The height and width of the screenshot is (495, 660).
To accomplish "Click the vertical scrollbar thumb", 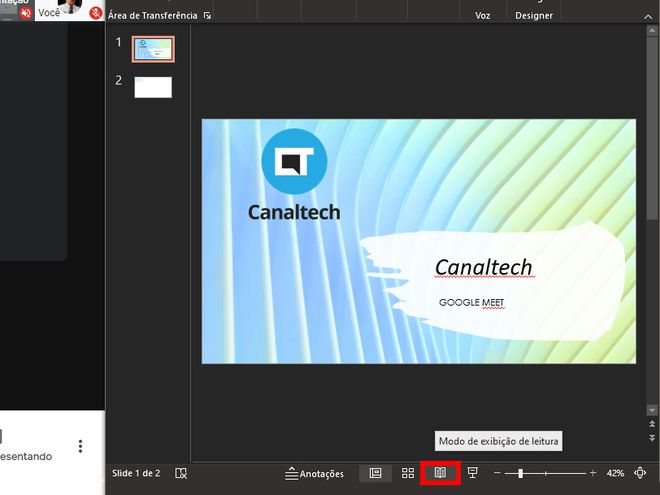I will 652,128.
